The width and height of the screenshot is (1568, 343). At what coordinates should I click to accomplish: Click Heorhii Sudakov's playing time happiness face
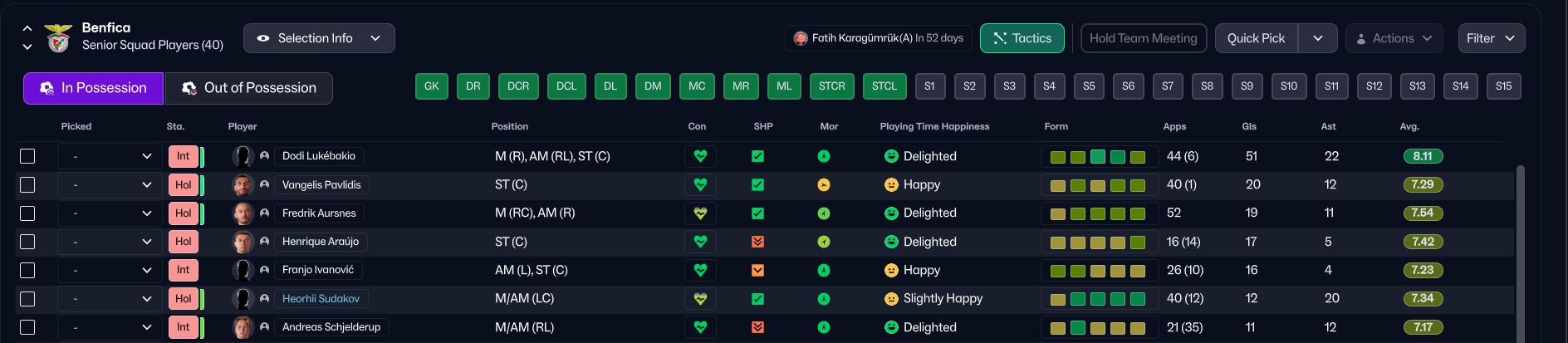tap(891, 299)
